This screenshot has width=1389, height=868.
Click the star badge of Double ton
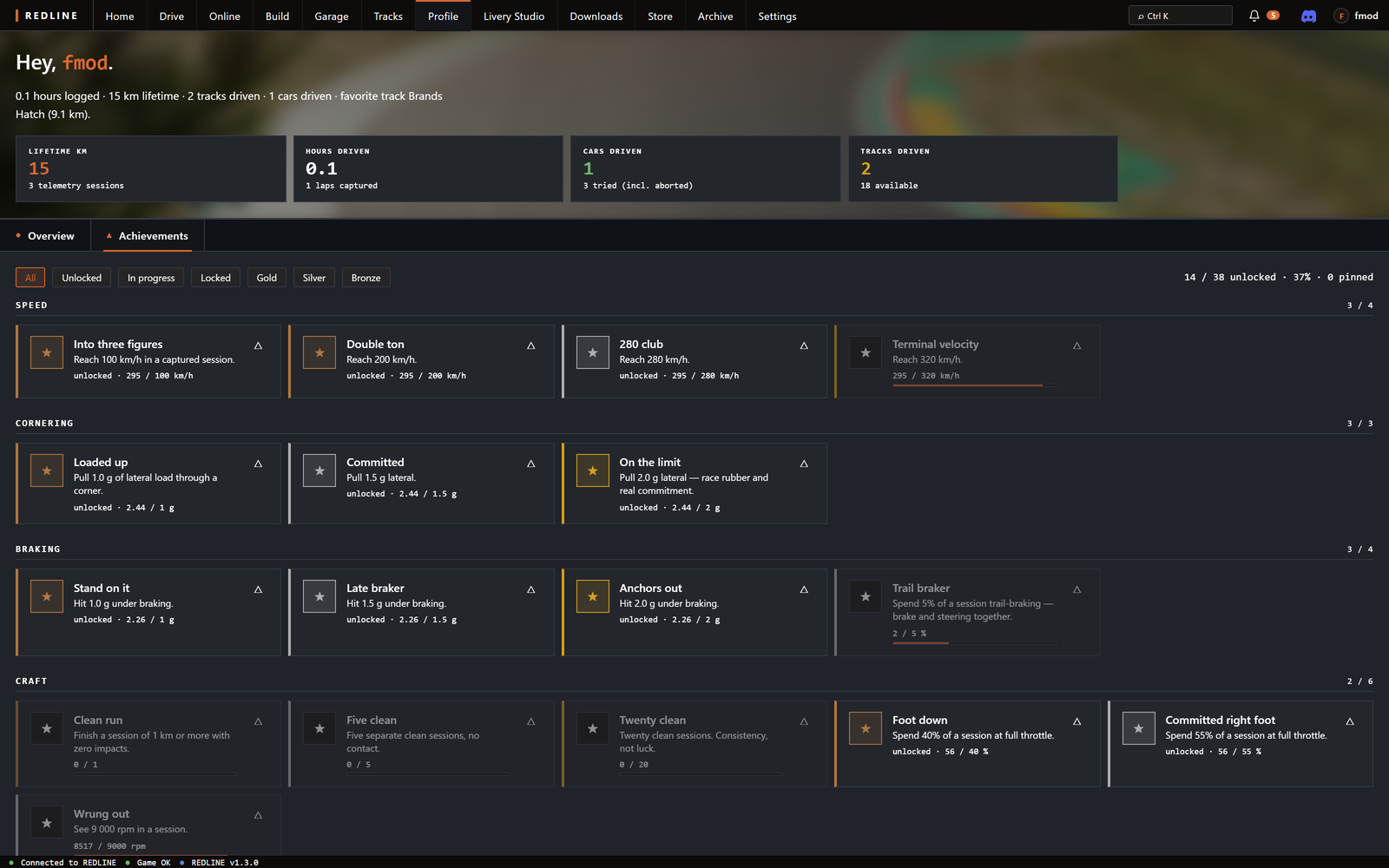point(319,352)
